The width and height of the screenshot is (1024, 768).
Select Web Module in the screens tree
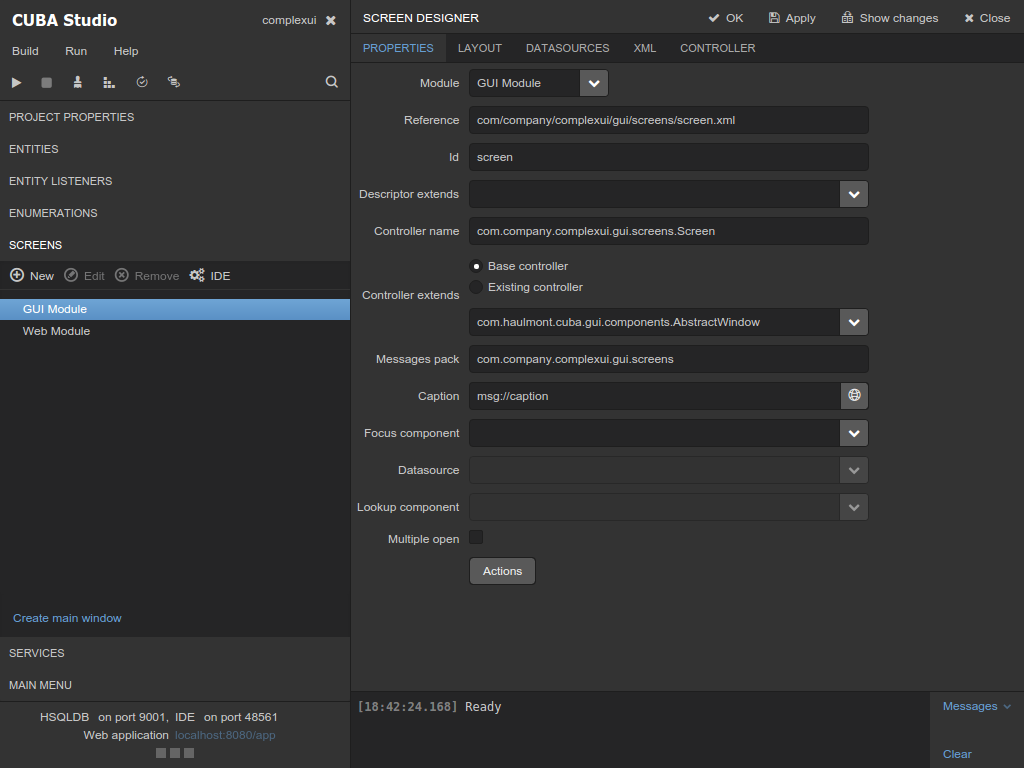click(x=56, y=331)
